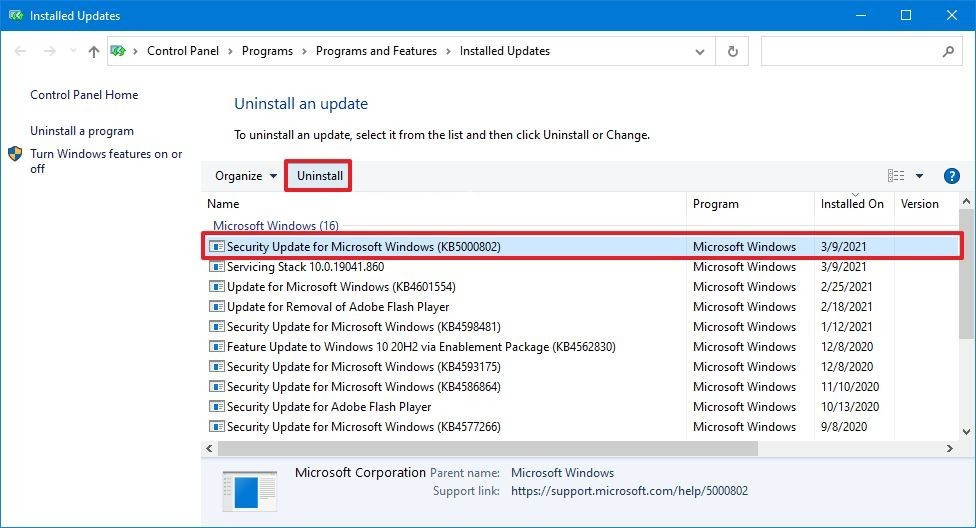Go back using the Back arrow
Image resolution: width=976 pixels, height=528 pixels.
coord(20,51)
